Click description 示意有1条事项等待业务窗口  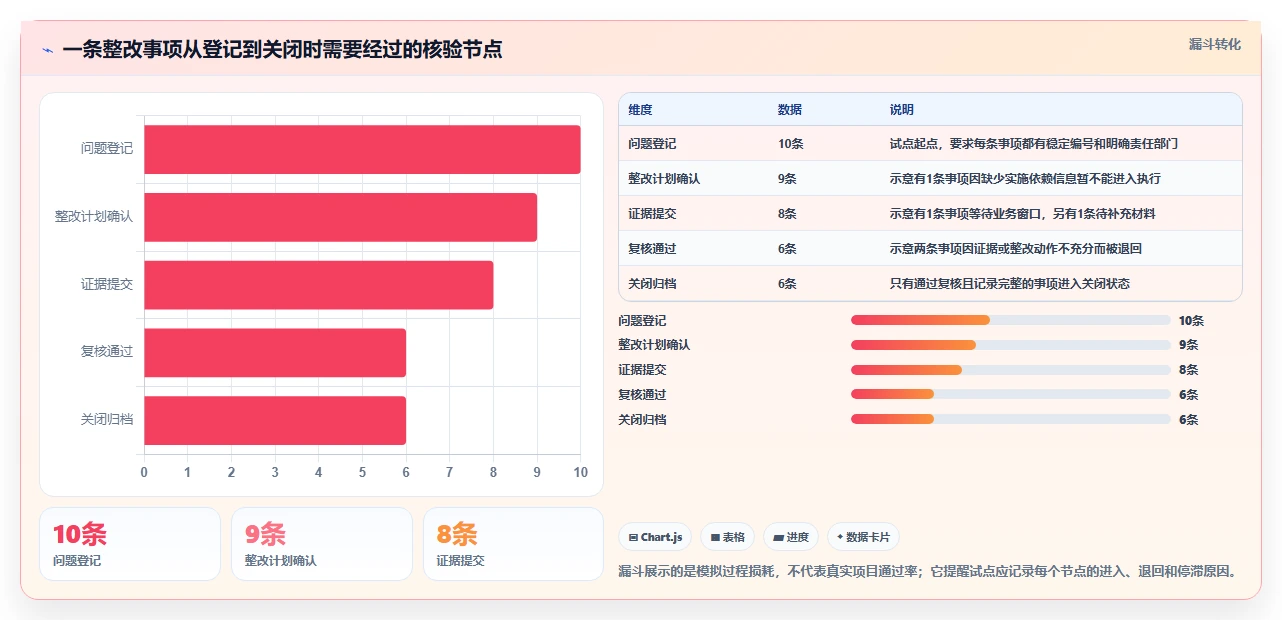1023,214
